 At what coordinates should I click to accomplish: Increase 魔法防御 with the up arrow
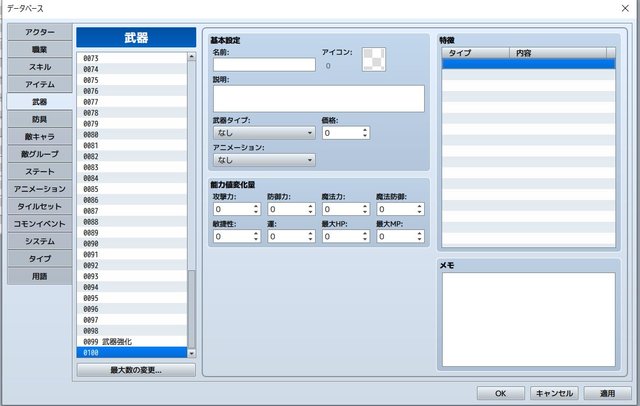click(x=420, y=206)
